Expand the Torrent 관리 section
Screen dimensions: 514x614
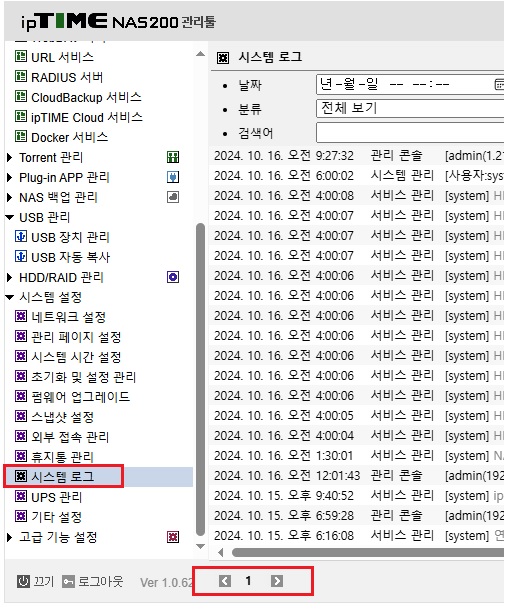pyautogui.click(x=10, y=157)
